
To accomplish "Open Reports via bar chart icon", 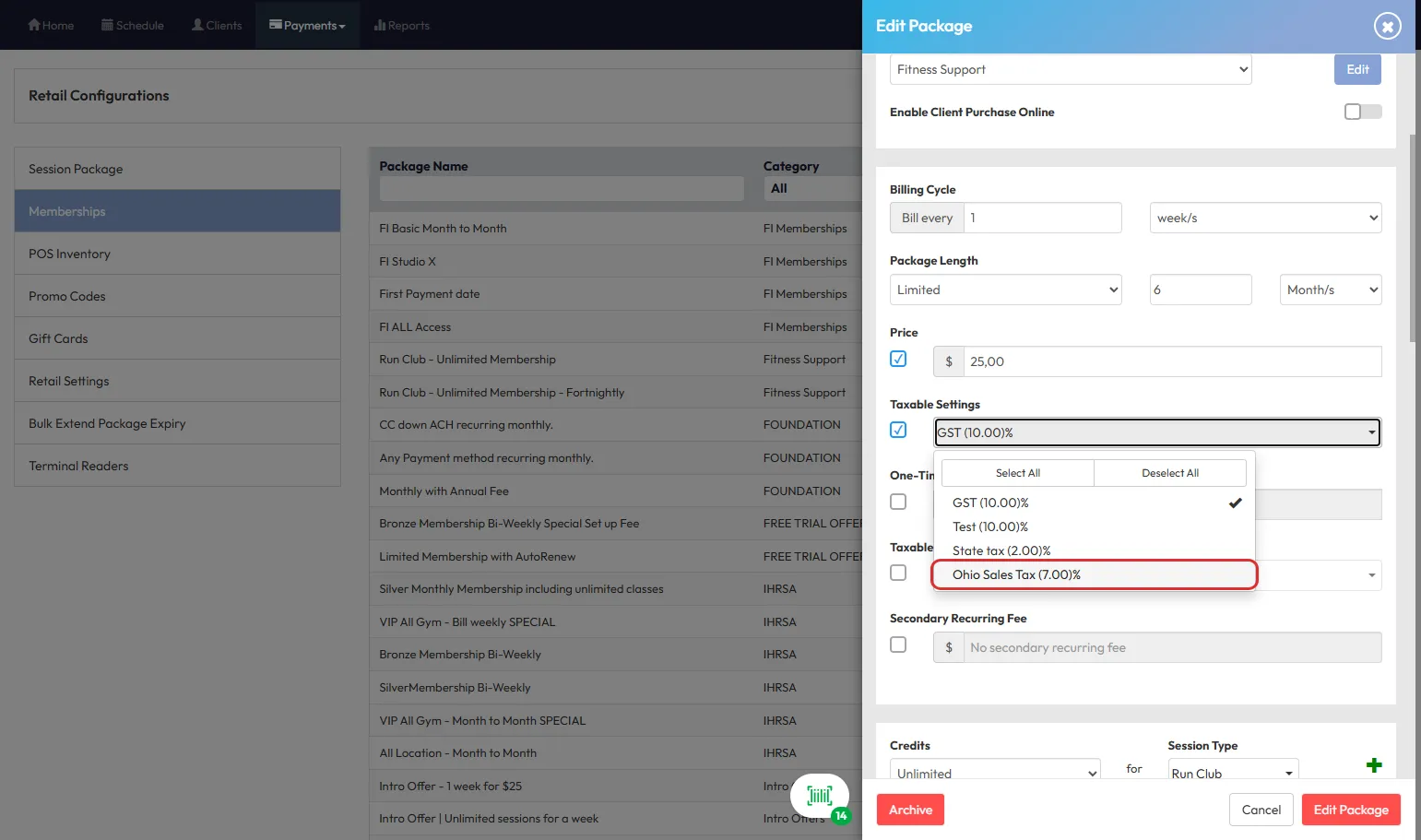I will point(379,25).
